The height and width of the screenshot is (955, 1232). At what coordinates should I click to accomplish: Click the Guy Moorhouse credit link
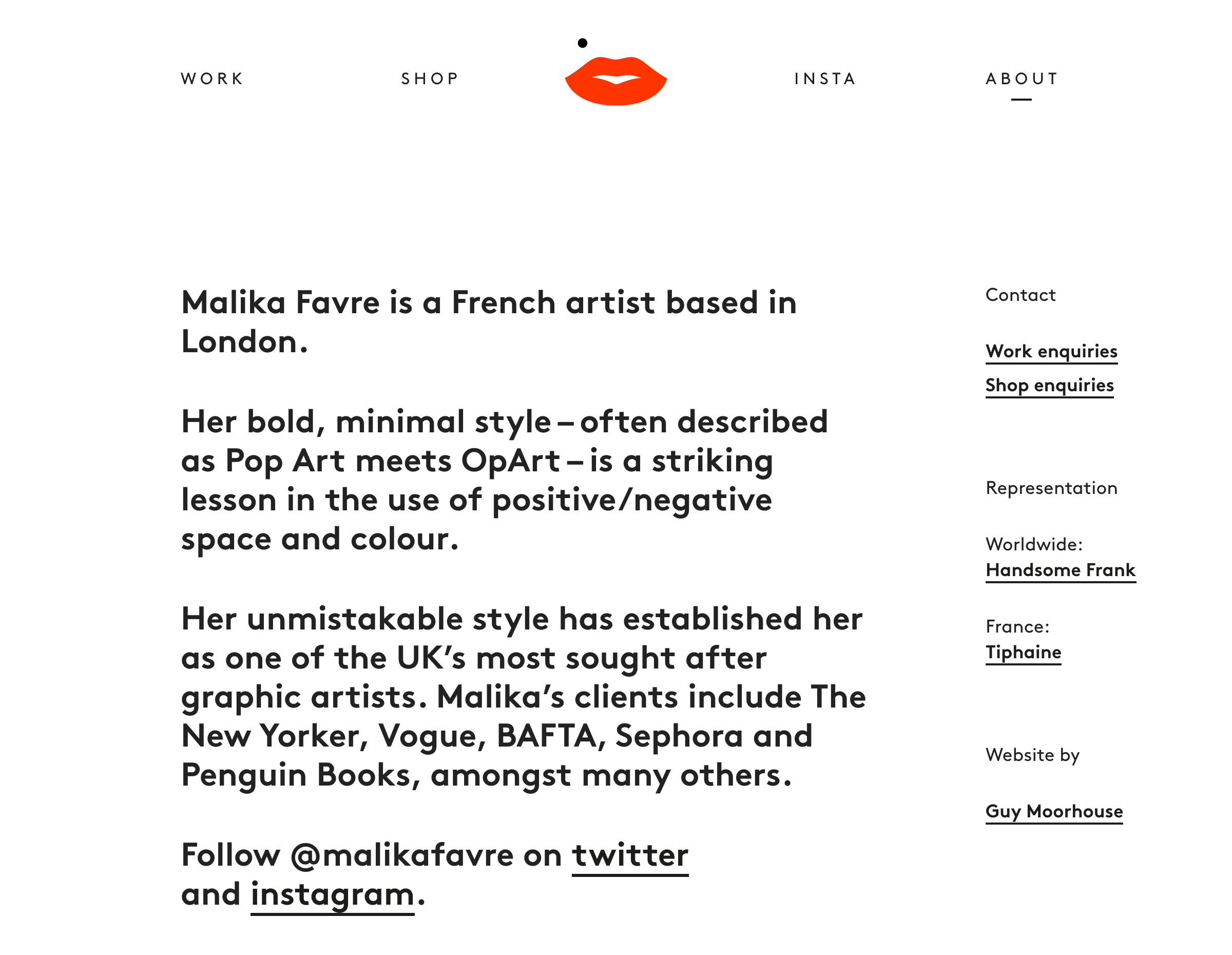1054,811
